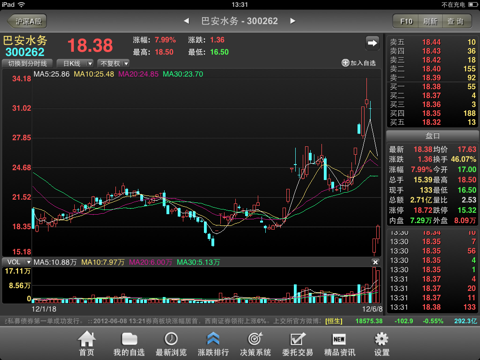Select 买五 row at 18.32

pyautogui.click(x=433, y=122)
